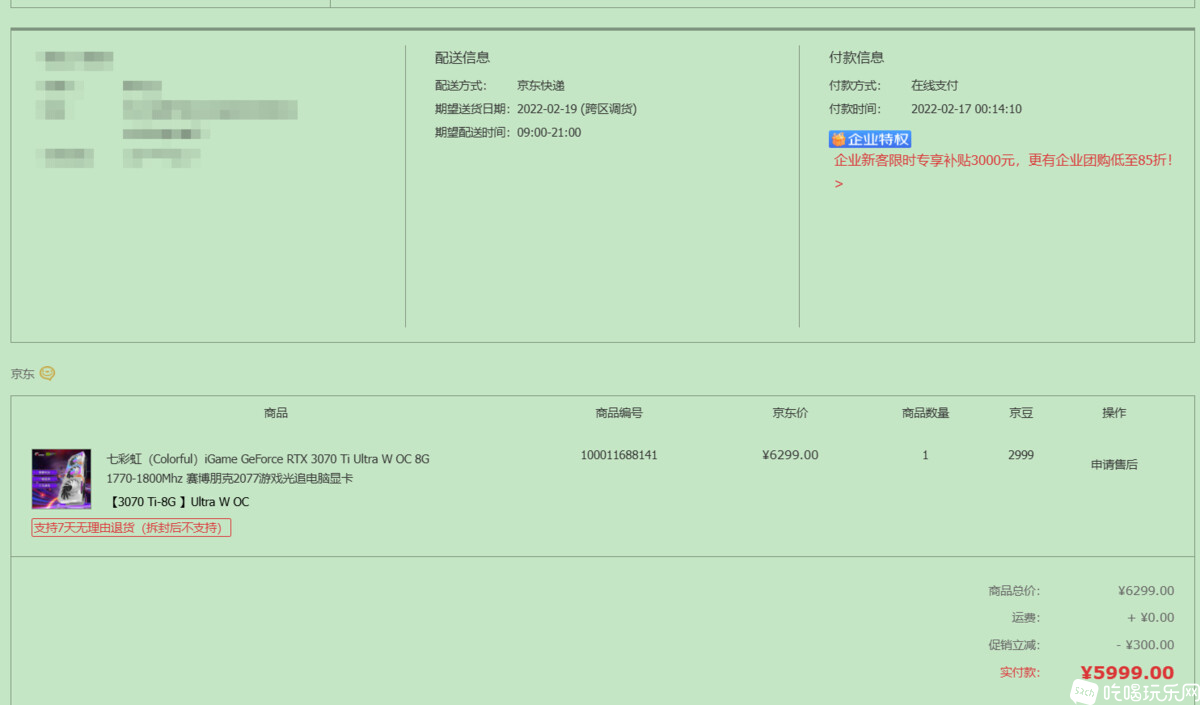Click the chat smiley icon beside 京东
Screen dimensions: 1200x705
(x=47, y=374)
